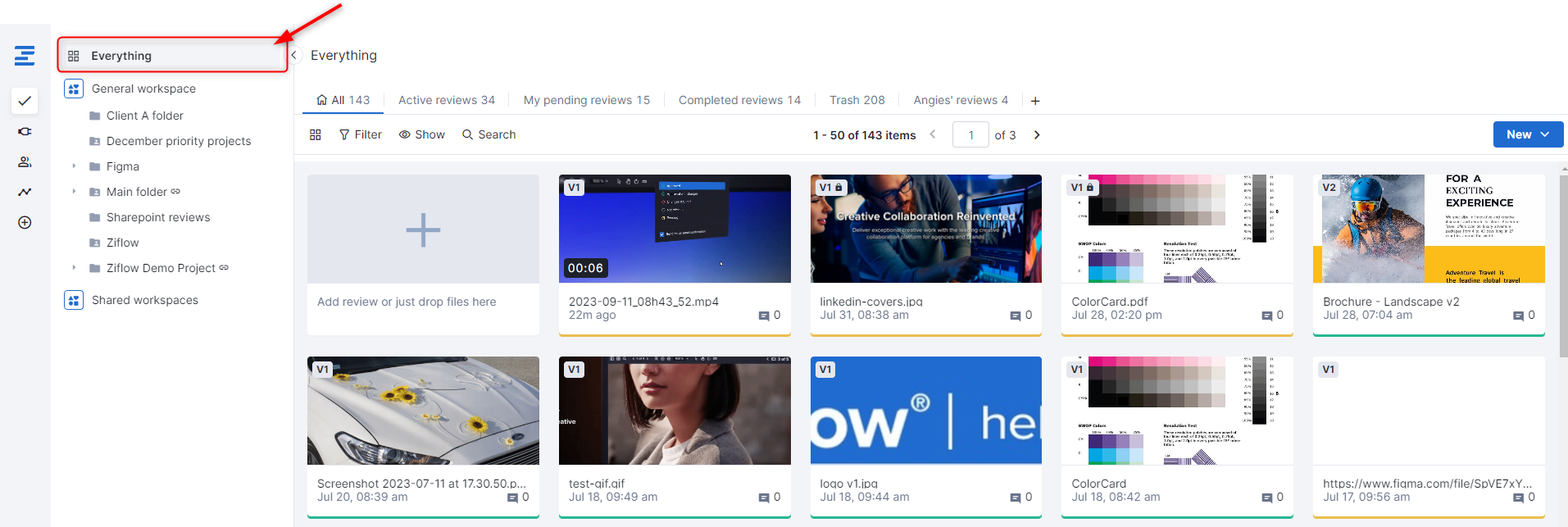Screen dimensions: 1568x527
Task: Open the people icon in left rail
Action: tap(25, 161)
